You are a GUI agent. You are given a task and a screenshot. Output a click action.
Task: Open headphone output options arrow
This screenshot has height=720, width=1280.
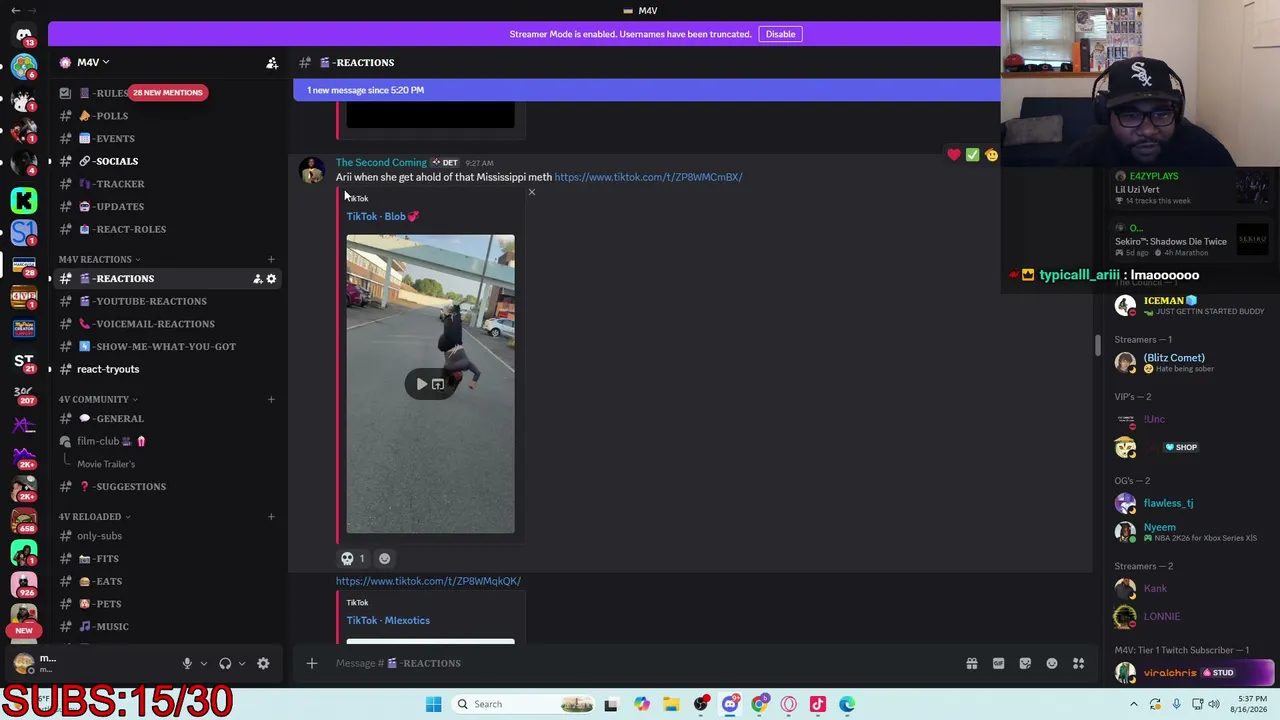point(242,663)
